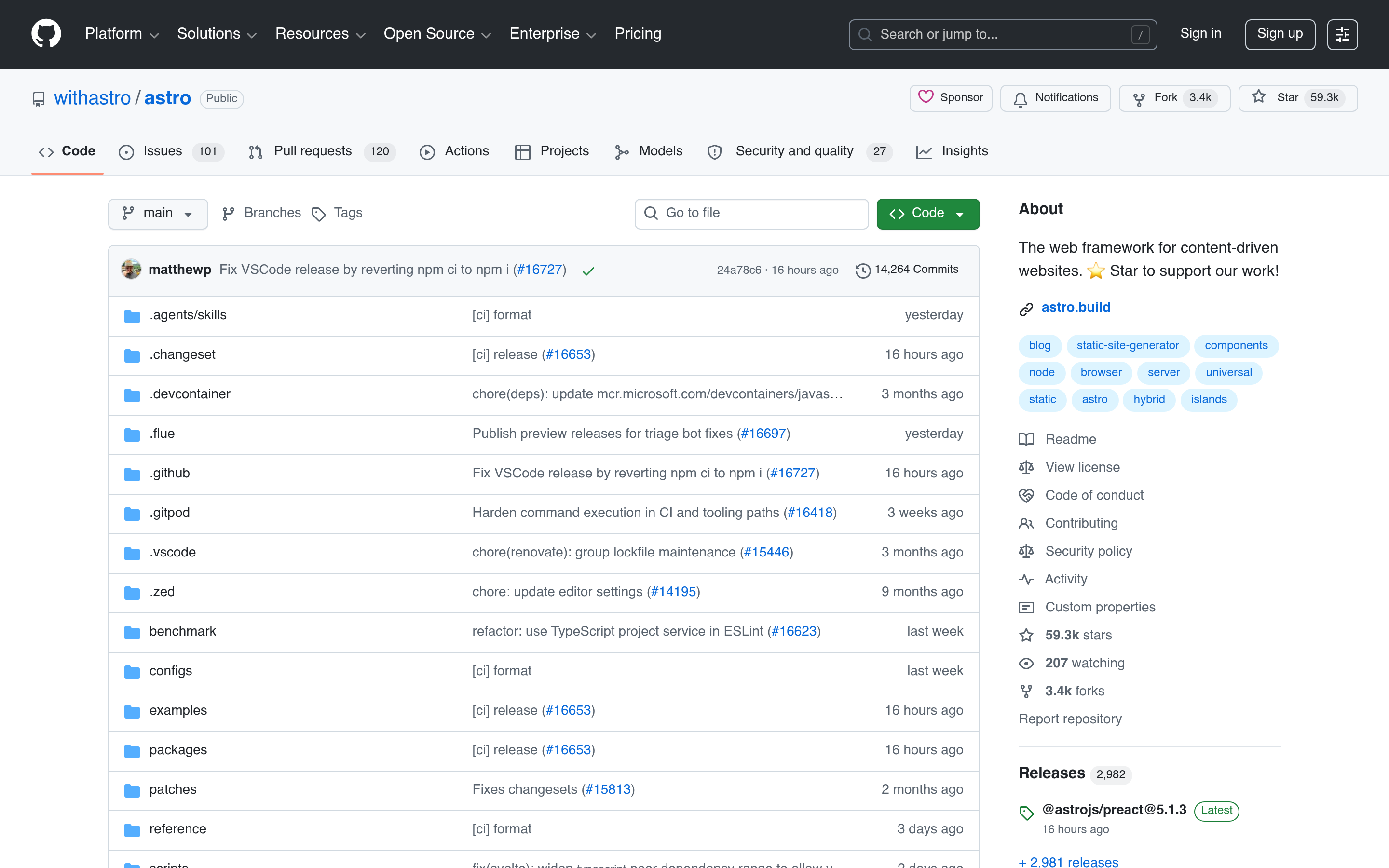
Task: Click the Star outline icon
Action: tap(1258, 97)
